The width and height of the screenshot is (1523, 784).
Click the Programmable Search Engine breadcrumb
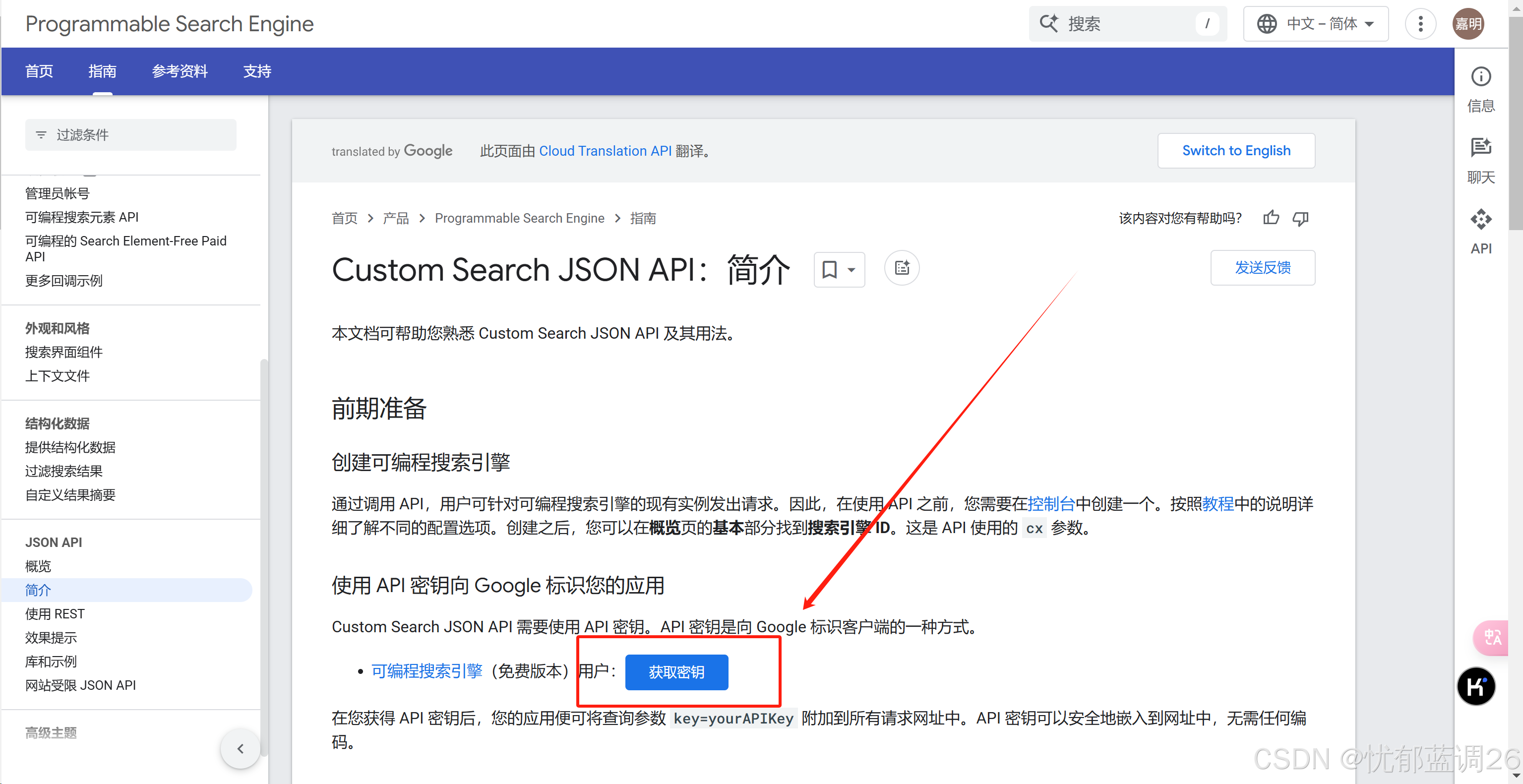click(519, 218)
